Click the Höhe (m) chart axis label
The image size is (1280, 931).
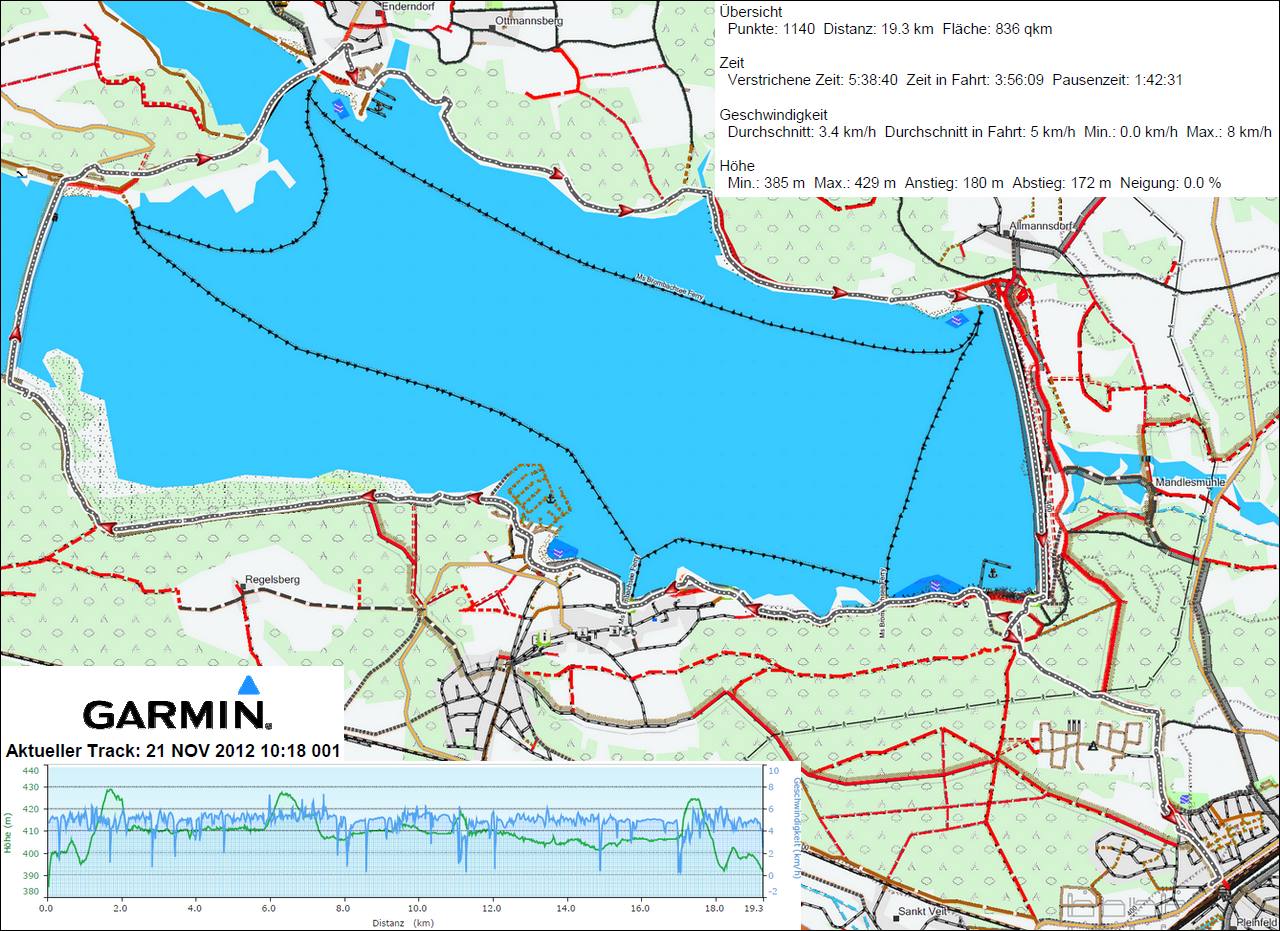pos(8,833)
